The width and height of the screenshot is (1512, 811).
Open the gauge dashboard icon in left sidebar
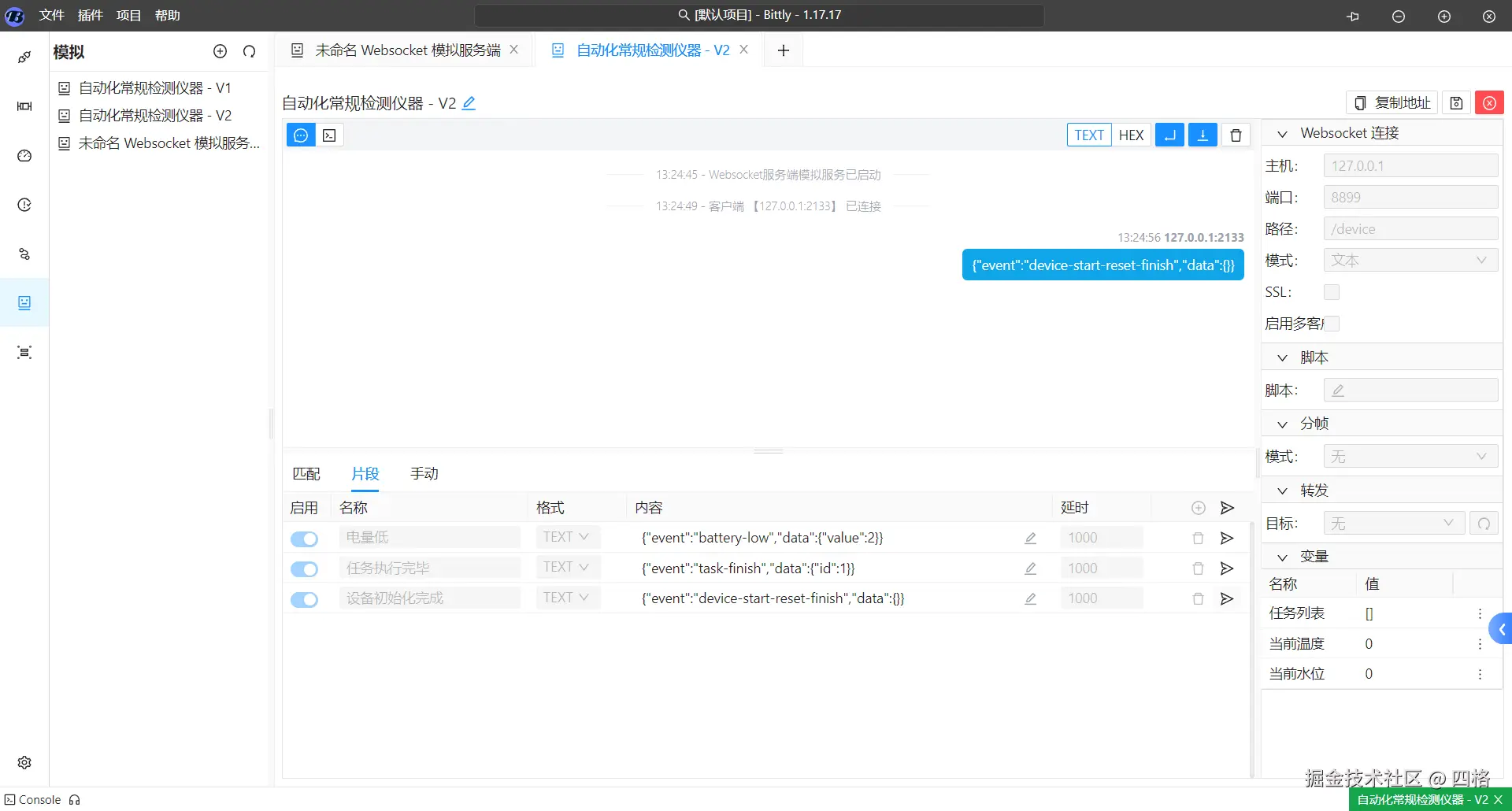point(24,156)
